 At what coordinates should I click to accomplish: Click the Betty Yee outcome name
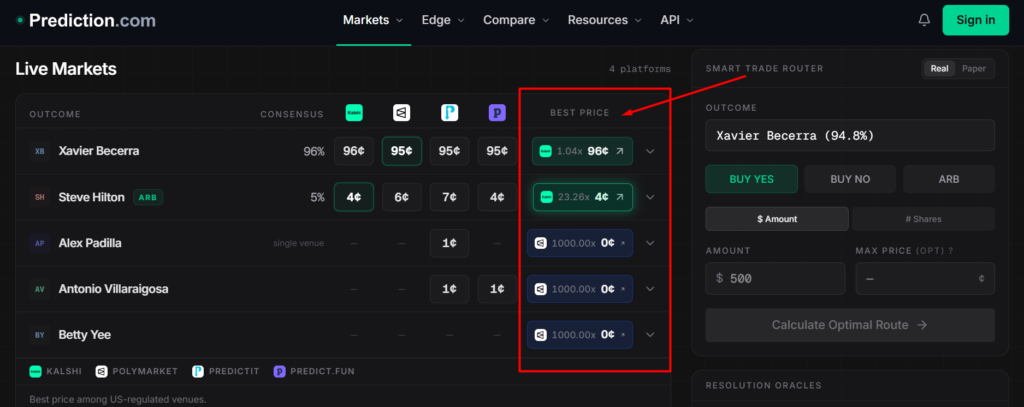pyautogui.click(x=85, y=334)
